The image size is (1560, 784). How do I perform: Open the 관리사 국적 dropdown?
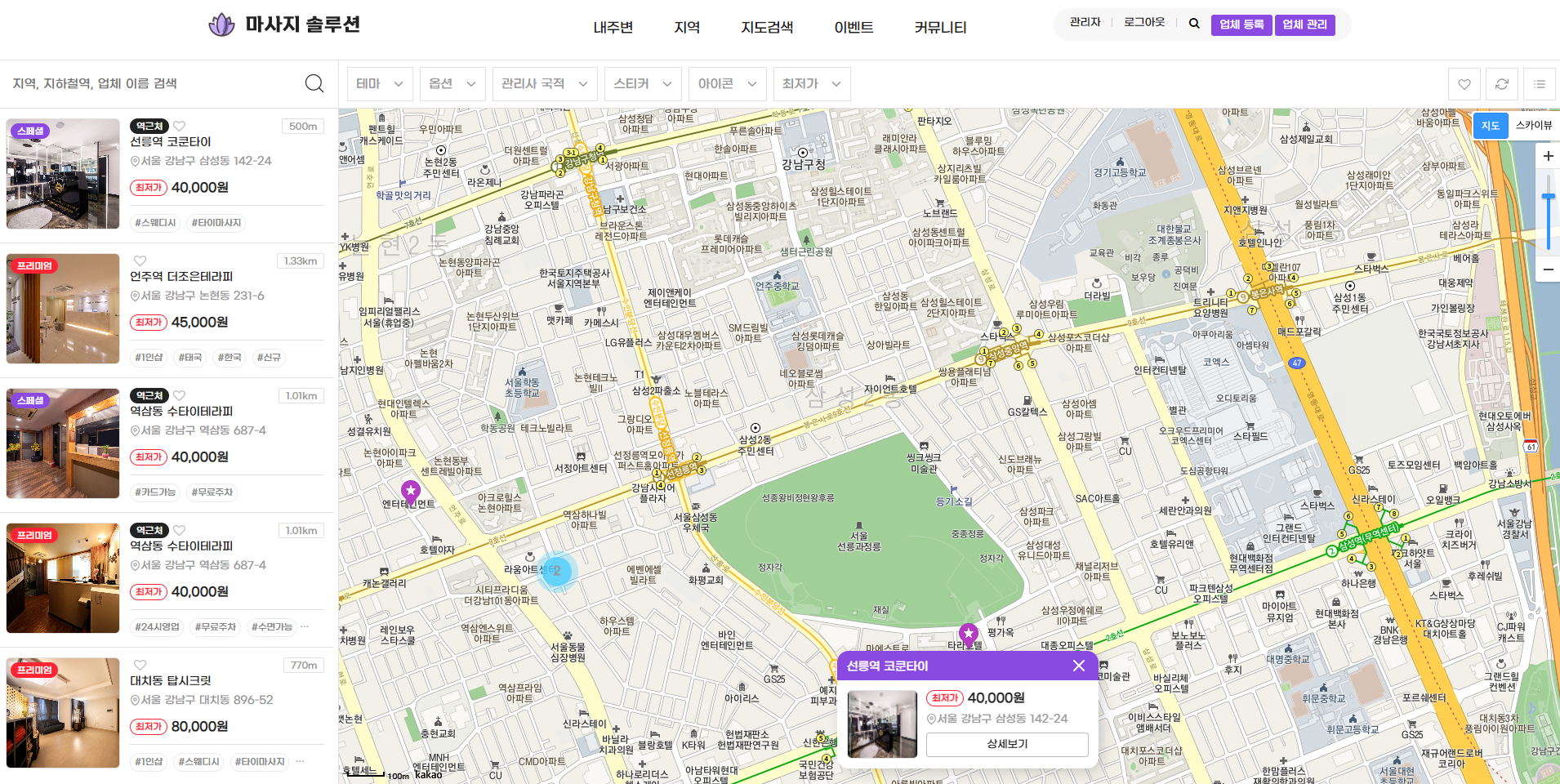544,84
